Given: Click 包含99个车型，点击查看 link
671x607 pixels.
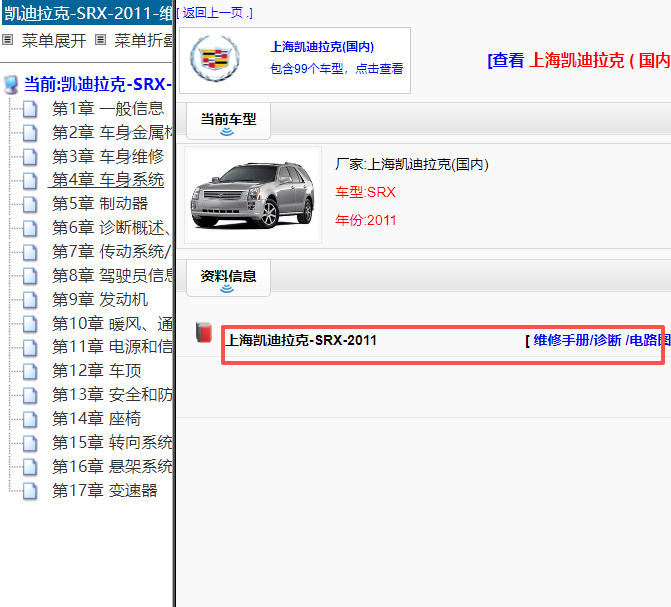Looking at the screenshot, I should 337,68.
